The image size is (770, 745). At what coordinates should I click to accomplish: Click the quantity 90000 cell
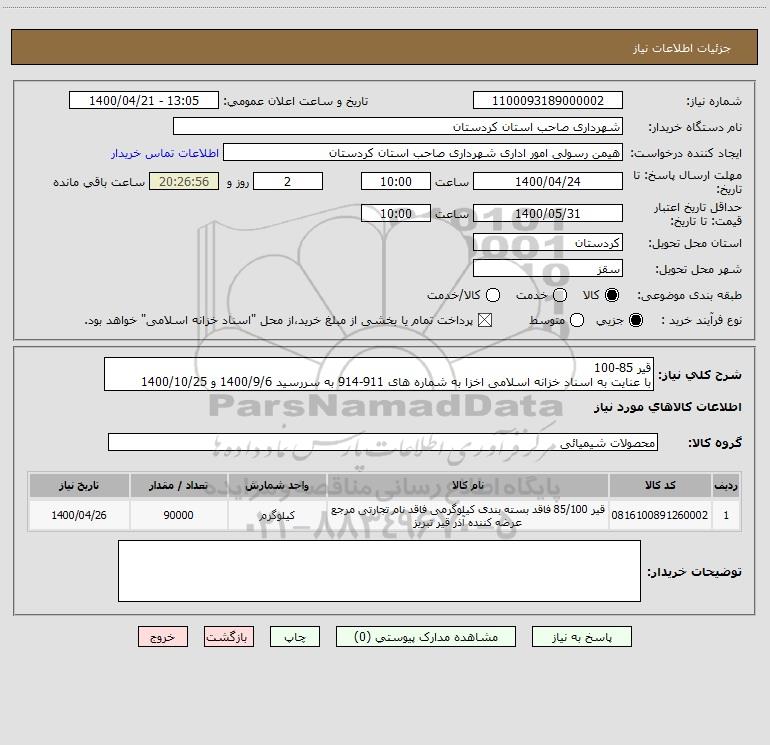click(x=178, y=515)
